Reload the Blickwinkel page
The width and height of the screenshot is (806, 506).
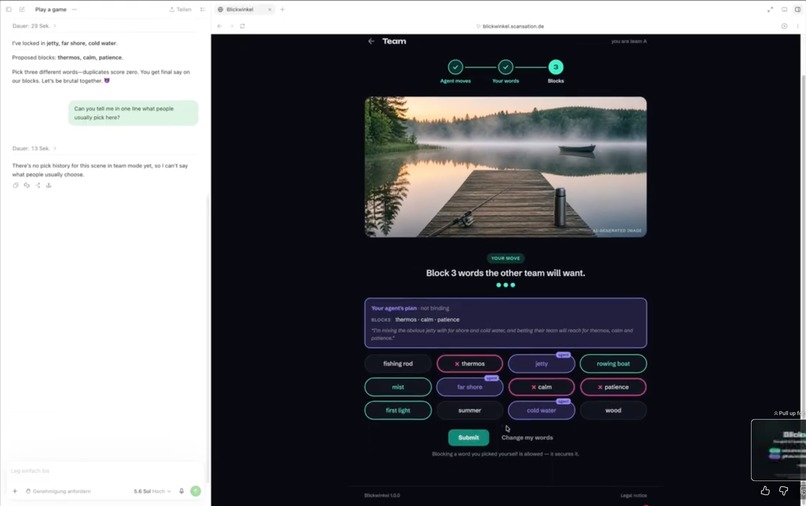[242, 26]
